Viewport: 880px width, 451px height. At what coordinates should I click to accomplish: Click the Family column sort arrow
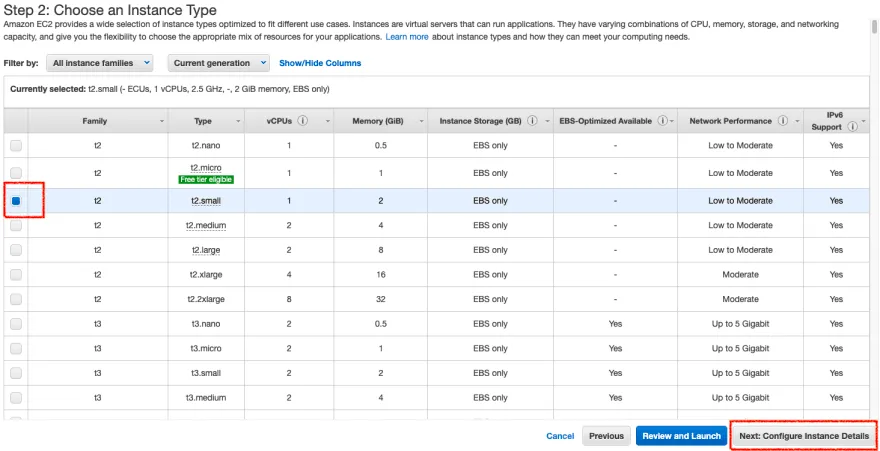(162, 121)
